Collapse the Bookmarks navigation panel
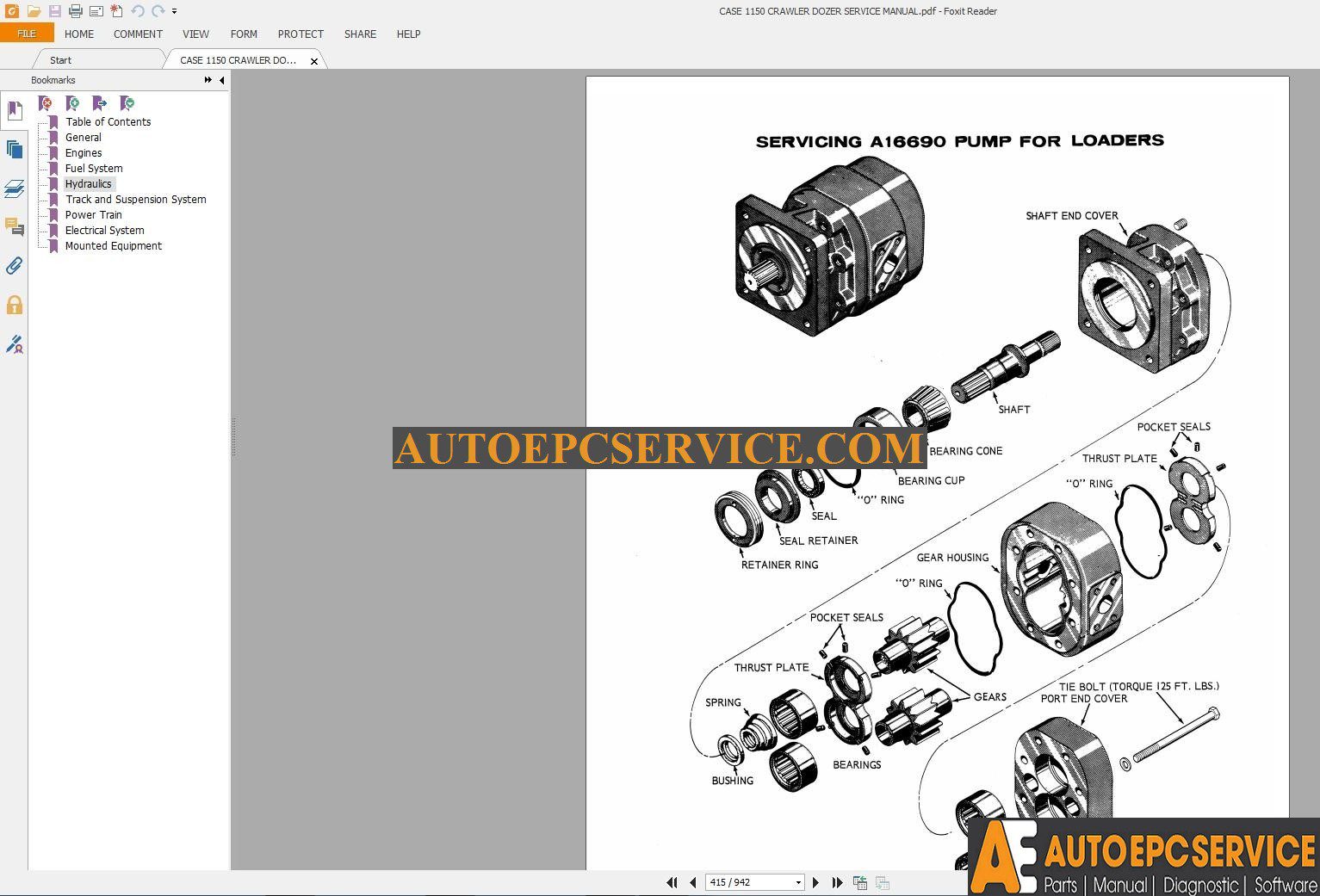This screenshot has height=896, width=1320. pos(222,80)
